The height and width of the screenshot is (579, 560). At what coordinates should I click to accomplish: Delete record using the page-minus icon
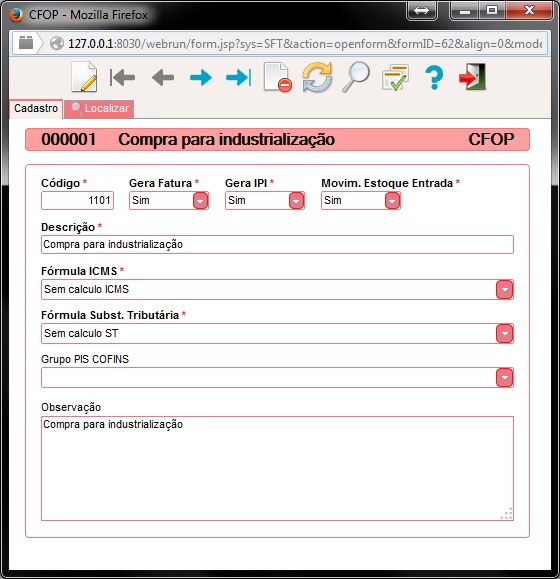click(278, 77)
